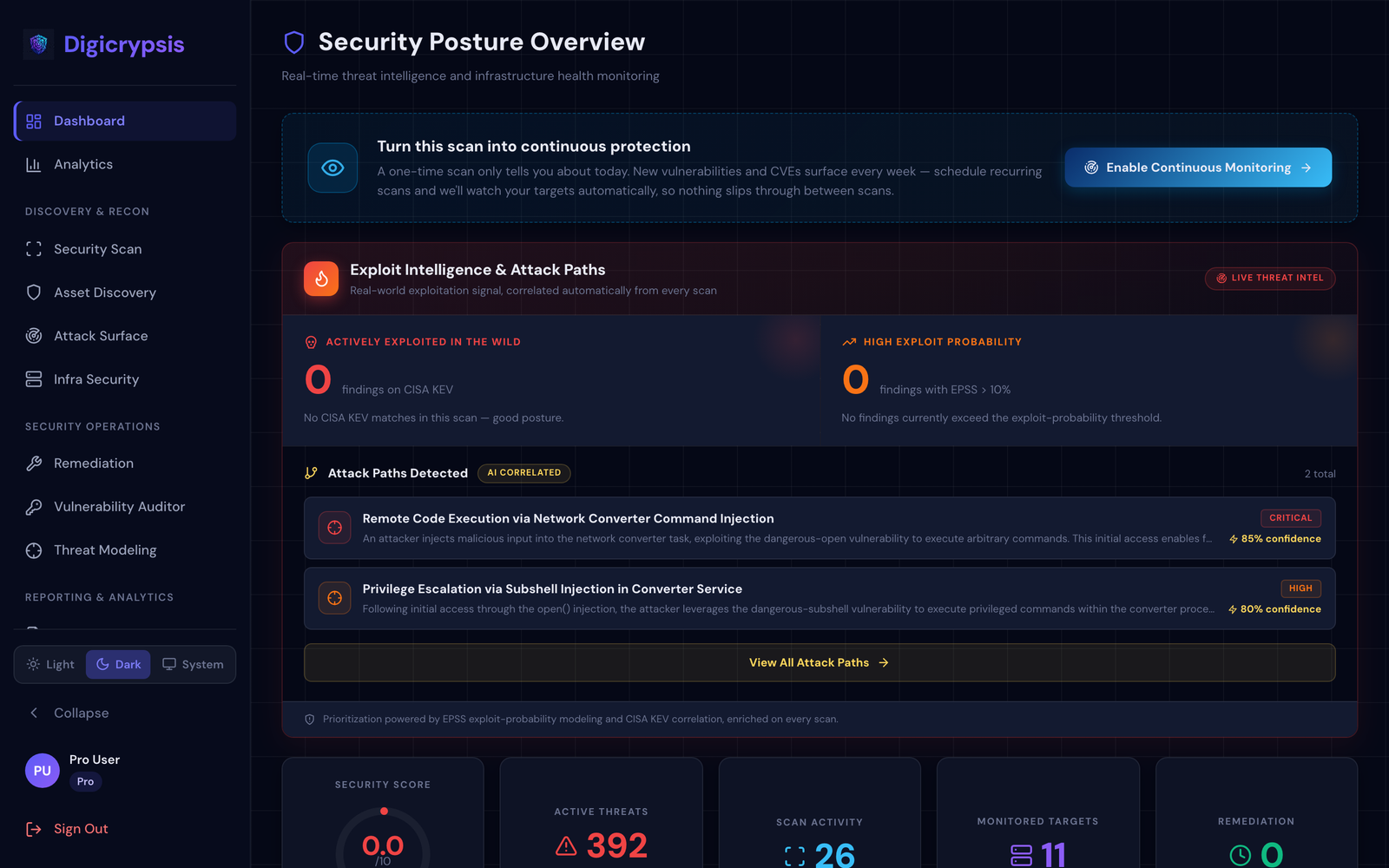Click the 80% confidence label

coord(1274,609)
